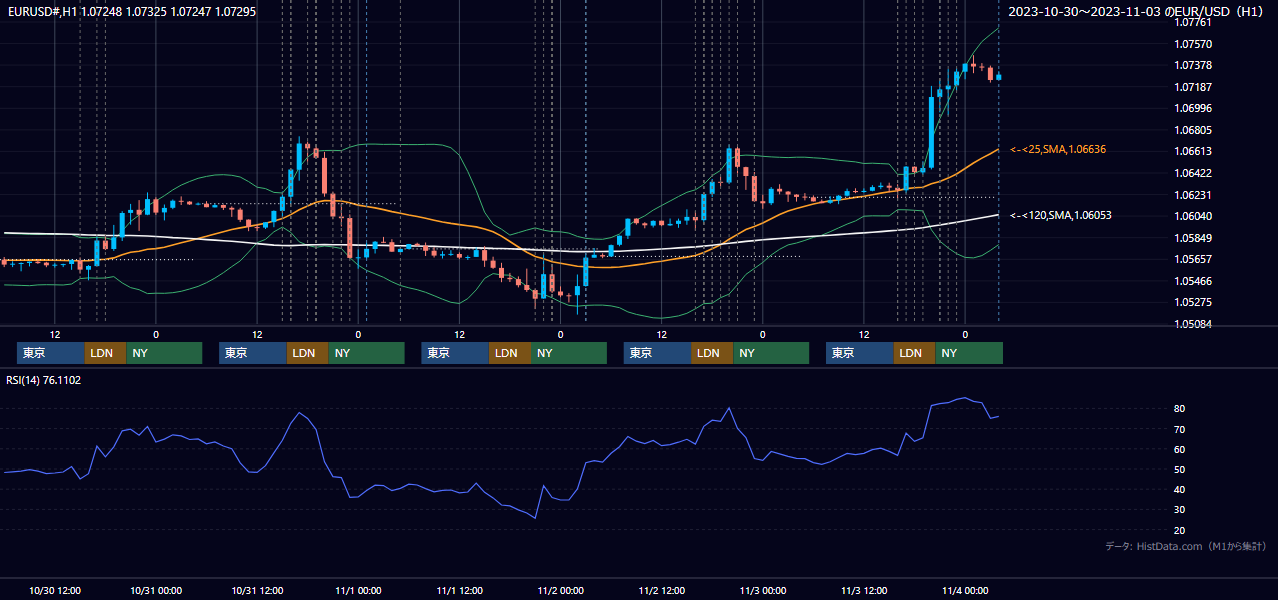1278x600 pixels.
Task: Select the 11/2 00:00 time axis label
Action: [x=561, y=590]
